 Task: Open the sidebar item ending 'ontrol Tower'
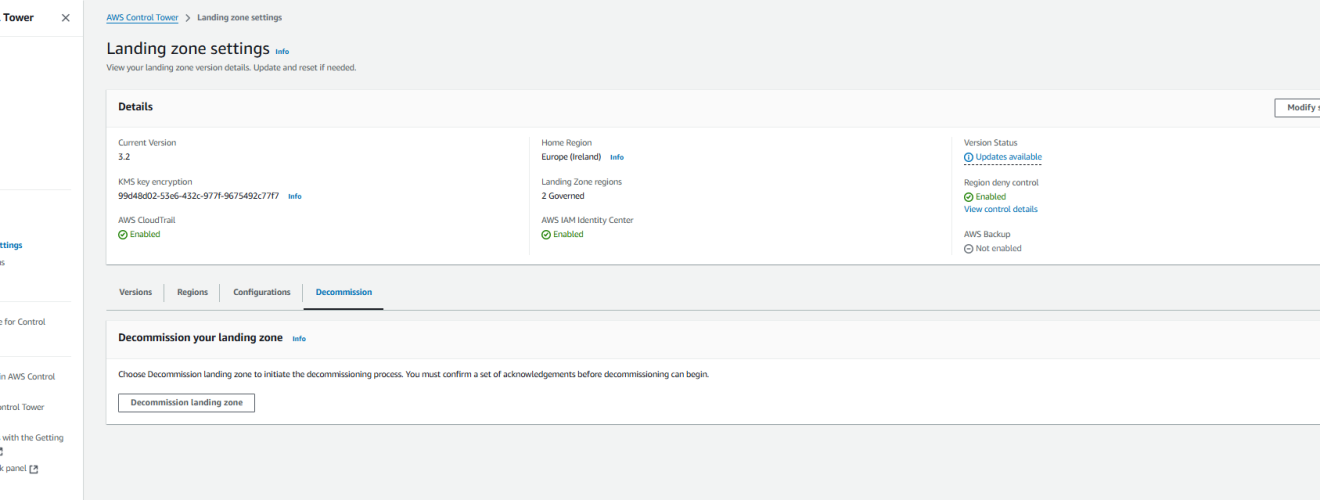pyautogui.click(x=22, y=407)
